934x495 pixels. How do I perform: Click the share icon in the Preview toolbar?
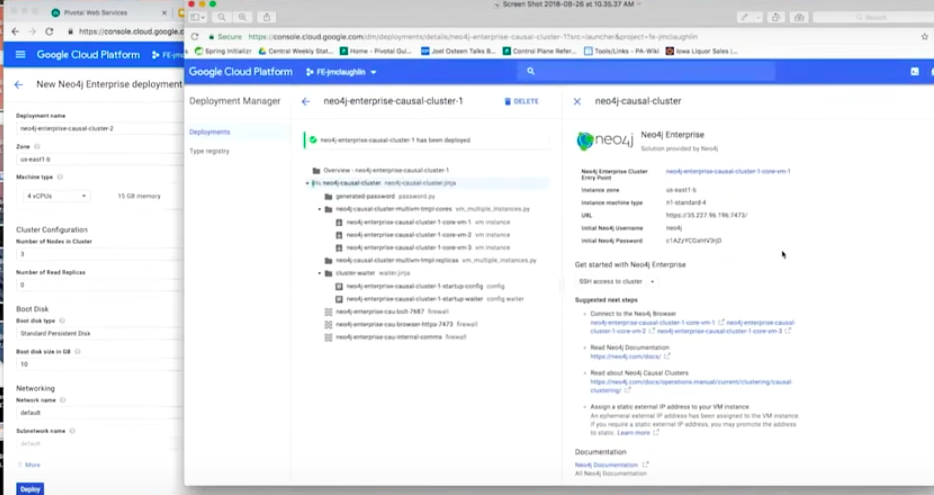267,17
